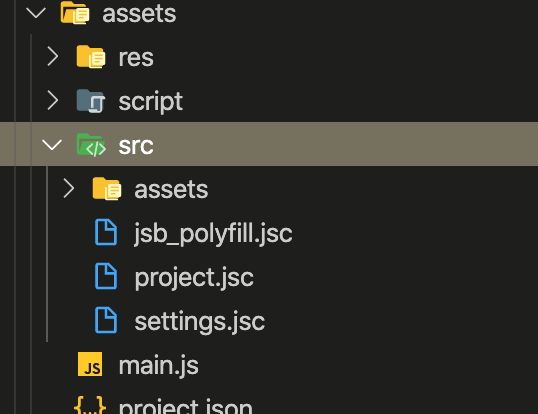This screenshot has height=414, width=538.
Task: Click the green src folder icon
Action: (91, 145)
